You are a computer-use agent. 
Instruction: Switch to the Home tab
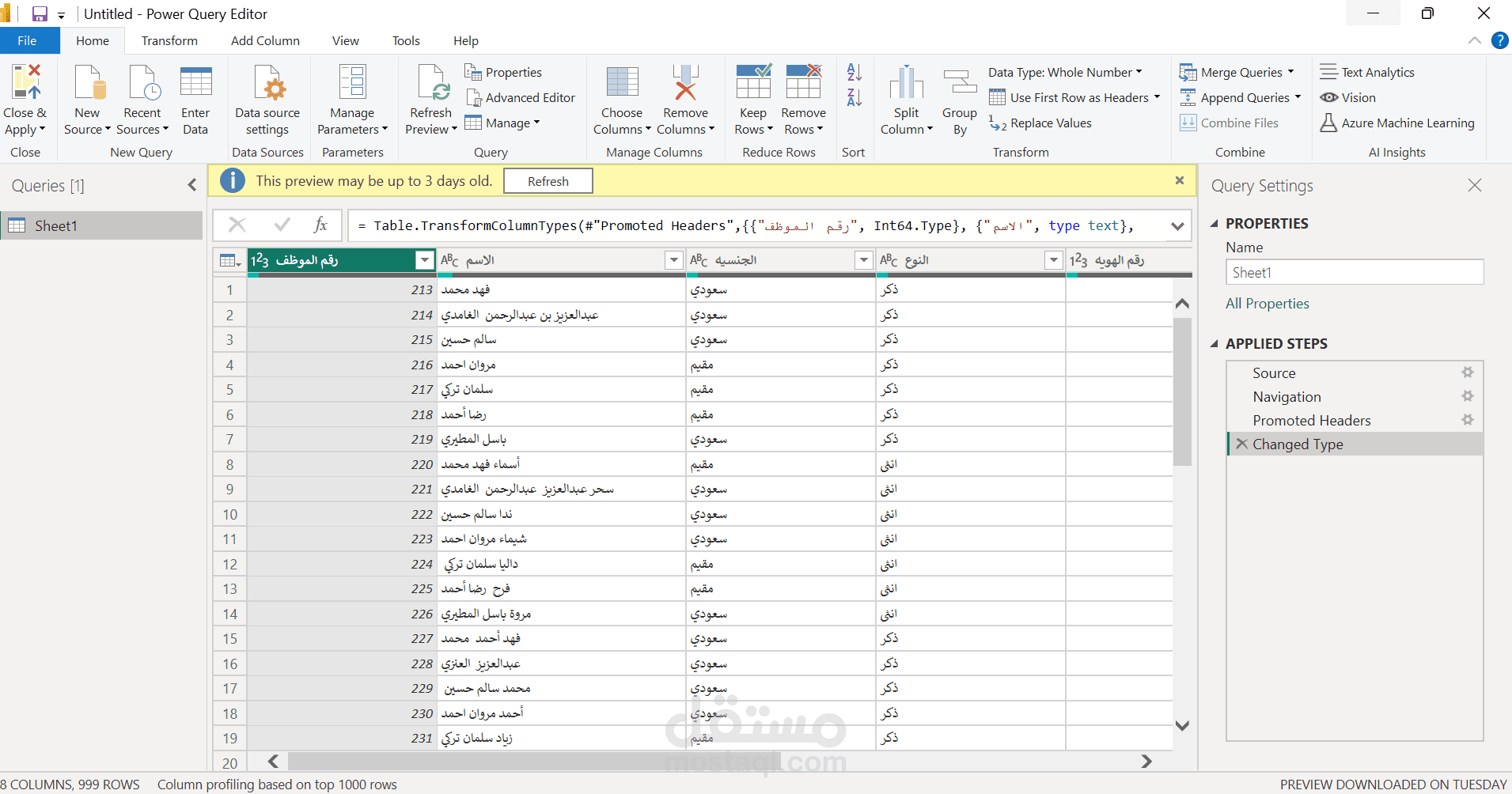93,41
